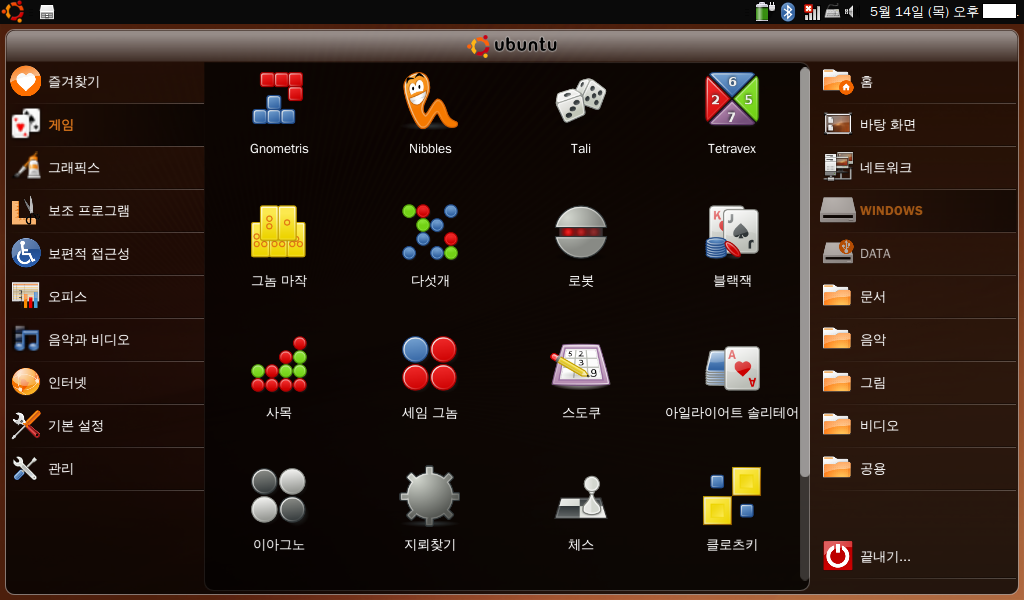Click the keyboard input method icon
The height and width of the screenshot is (600, 1024).
pos(833,11)
